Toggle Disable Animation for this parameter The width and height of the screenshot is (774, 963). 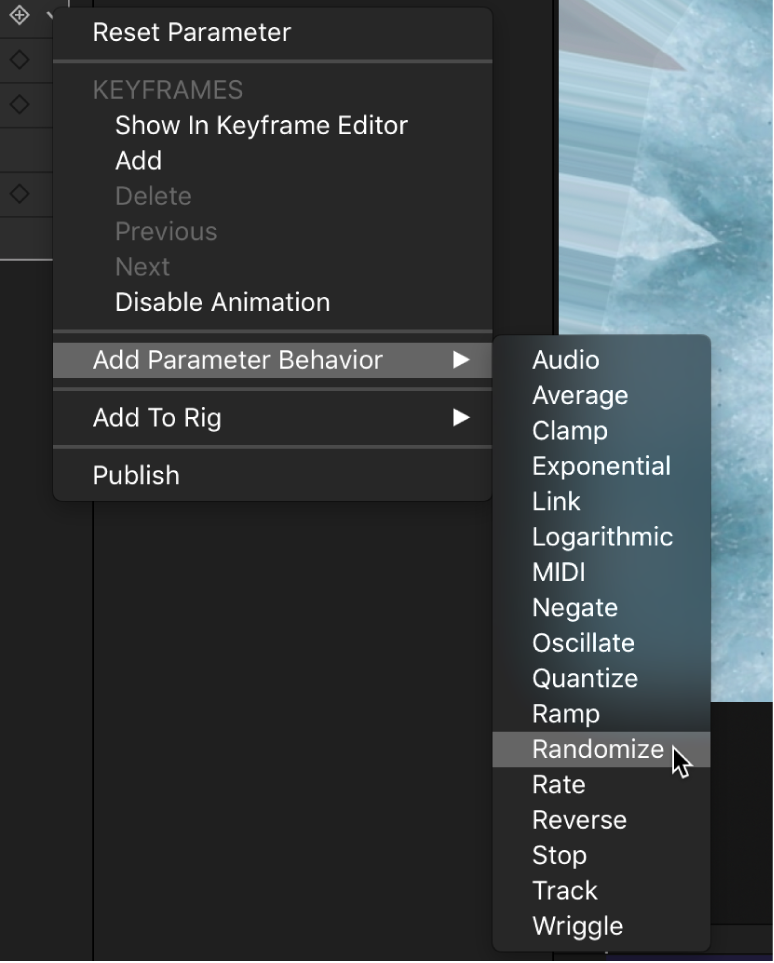tap(222, 302)
